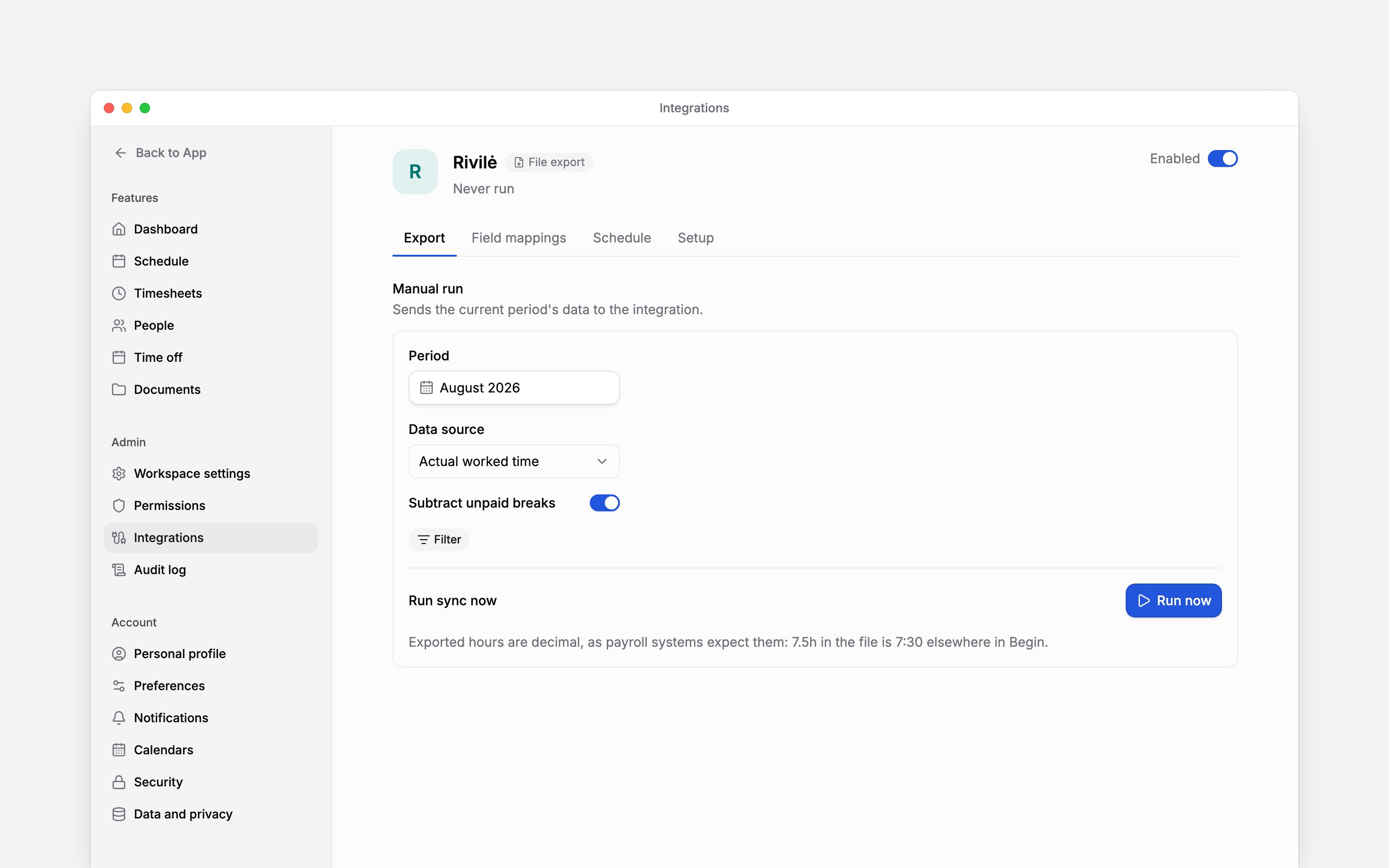Open the Schedule tab of the integration
Screen dimensions: 1389x868
(622, 238)
